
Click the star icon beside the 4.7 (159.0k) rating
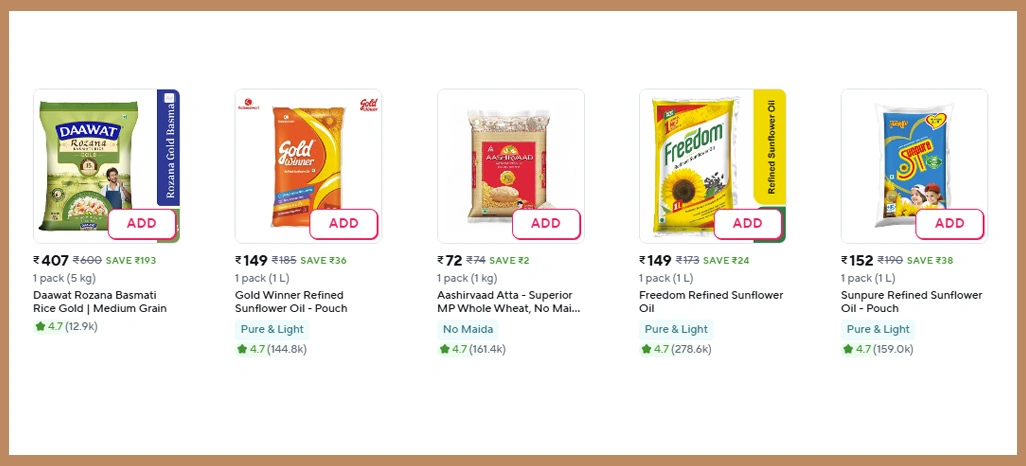coord(848,349)
